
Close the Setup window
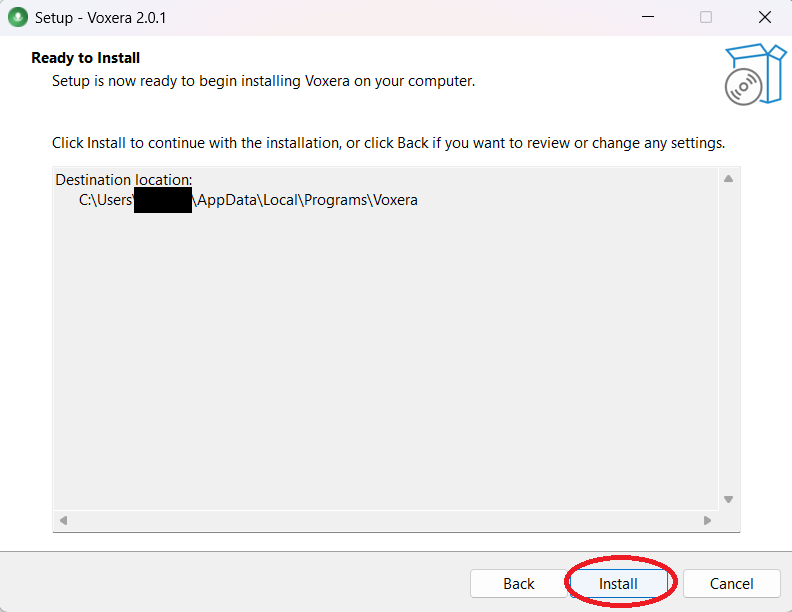click(765, 17)
